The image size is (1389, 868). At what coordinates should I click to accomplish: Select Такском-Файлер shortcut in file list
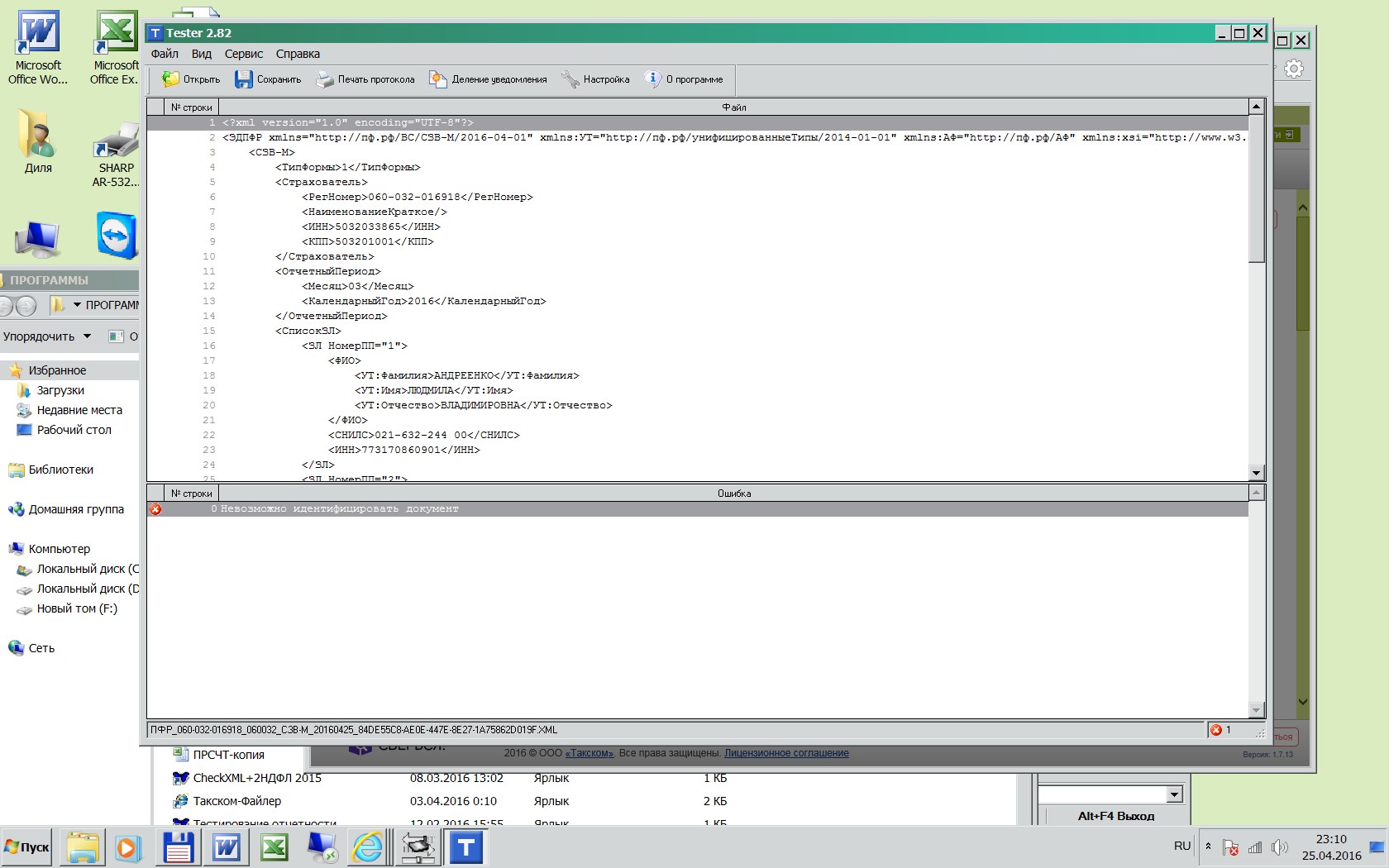coord(236,801)
